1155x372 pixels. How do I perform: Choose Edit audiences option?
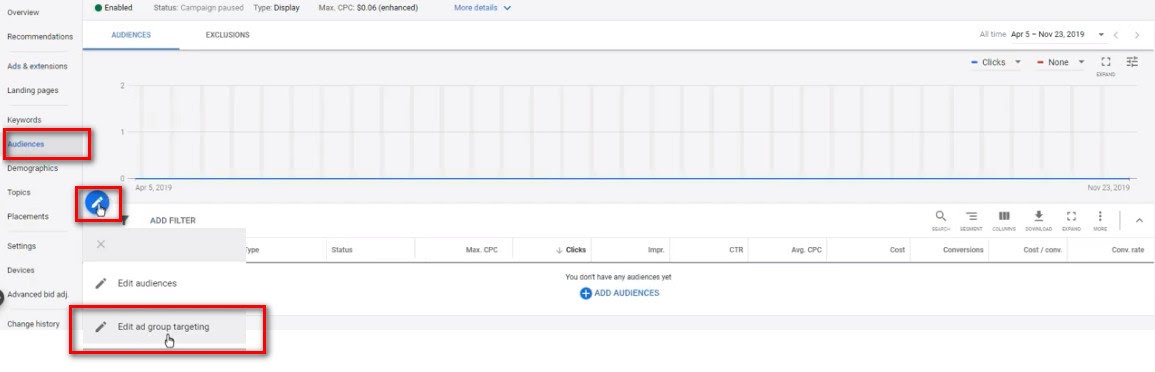[164, 283]
